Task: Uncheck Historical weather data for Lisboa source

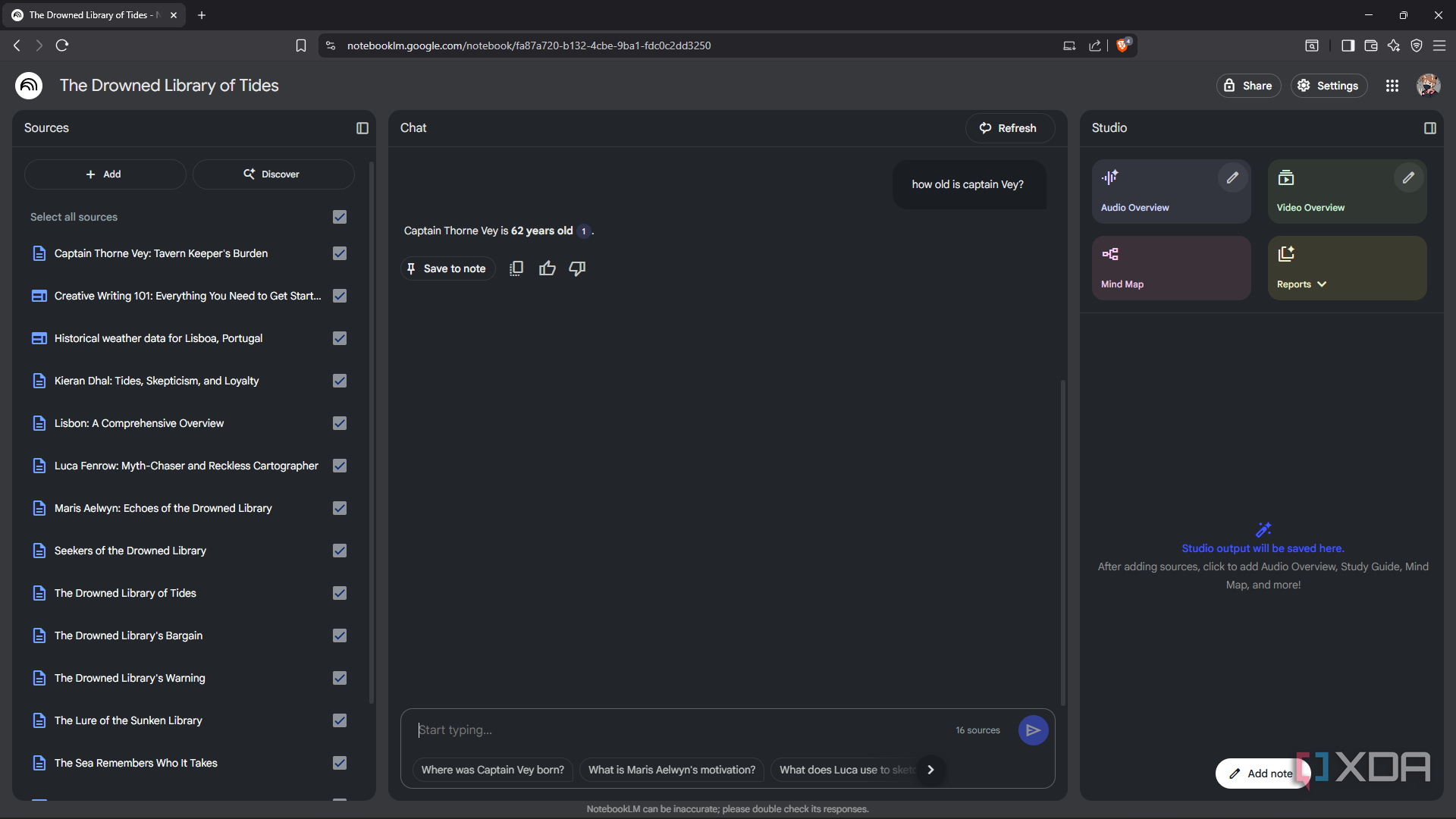Action: pos(340,338)
